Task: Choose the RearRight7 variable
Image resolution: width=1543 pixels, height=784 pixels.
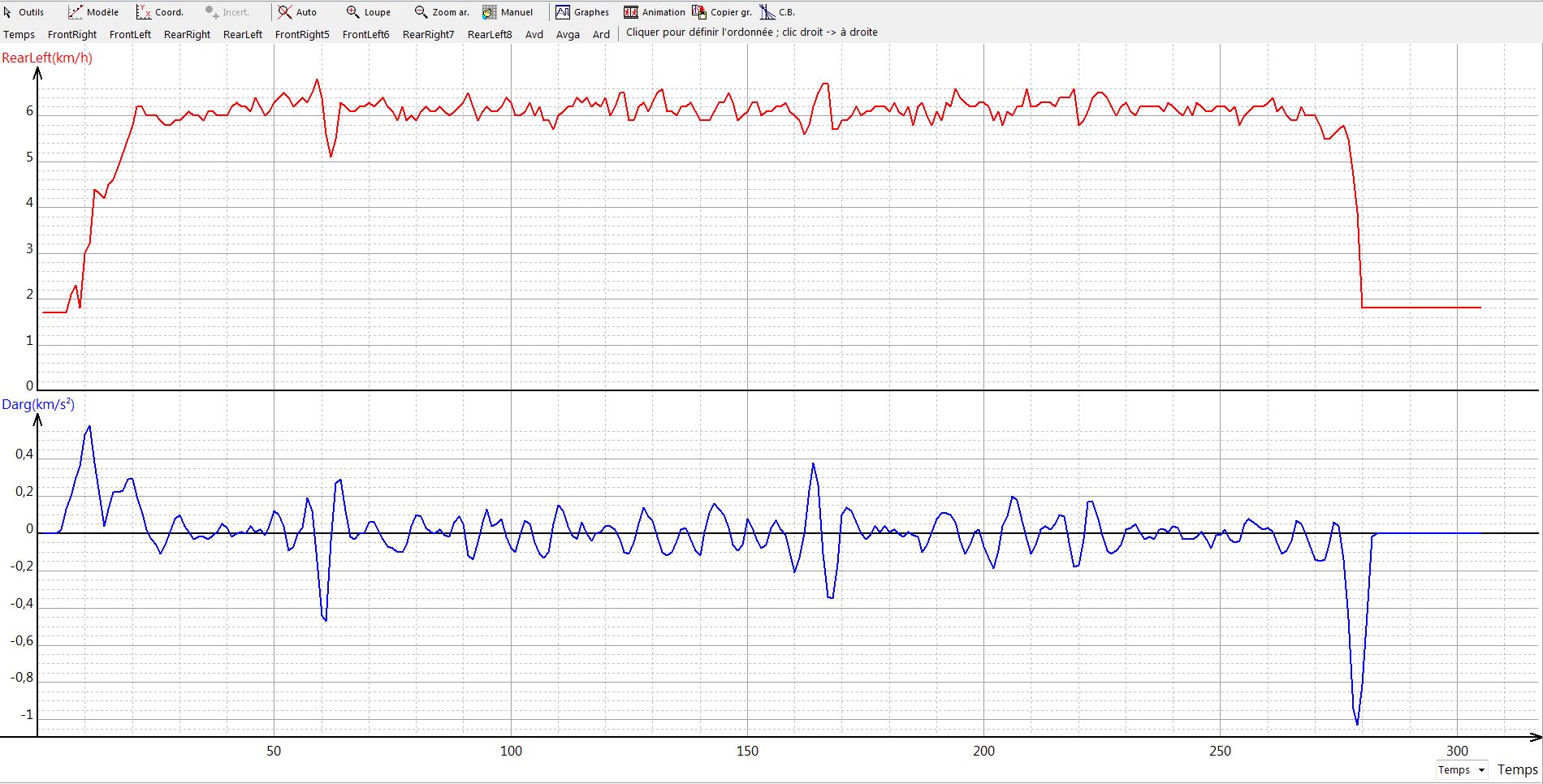Action: [x=428, y=34]
